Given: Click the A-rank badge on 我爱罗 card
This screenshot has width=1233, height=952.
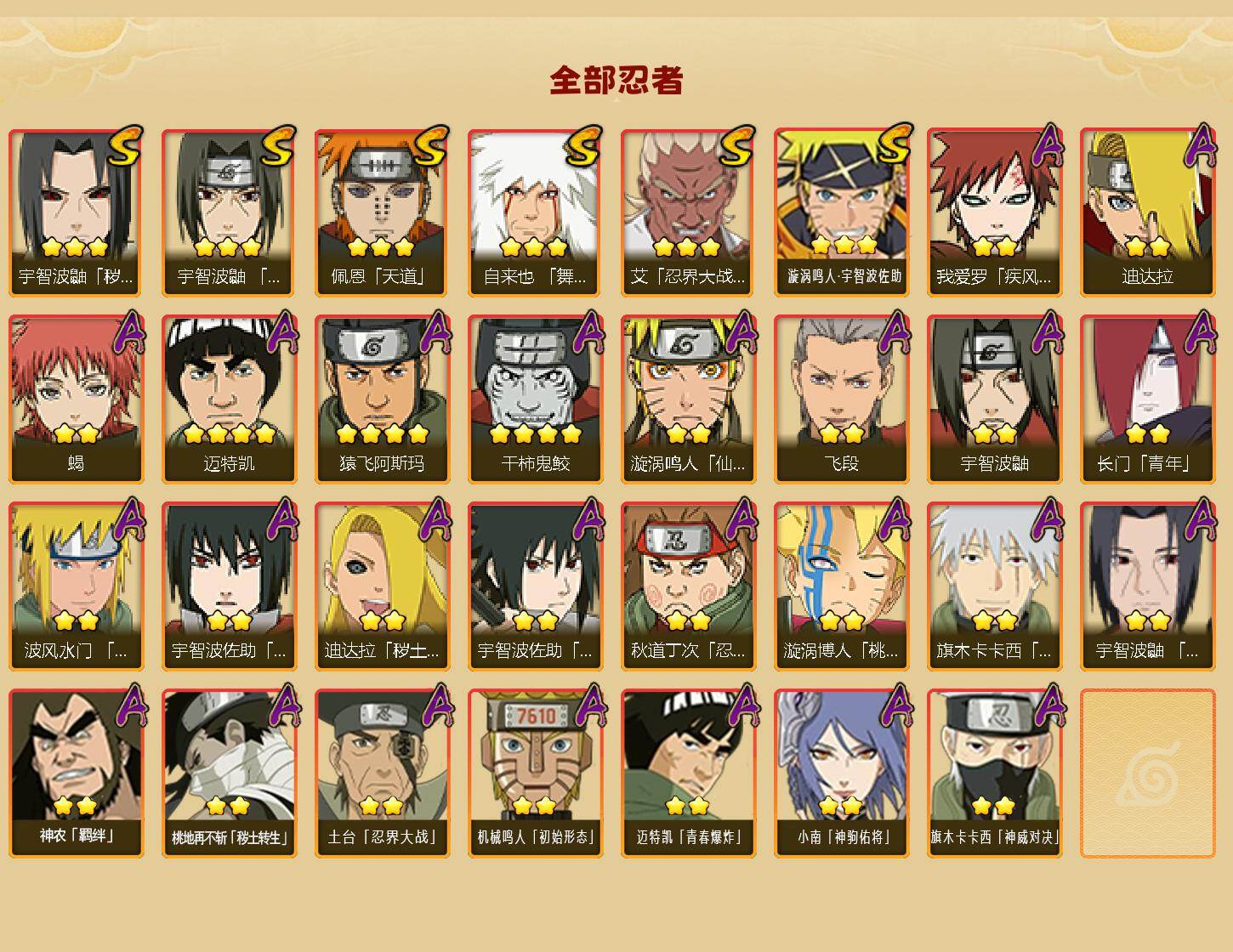Looking at the screenshot, I should (x=1048, y=145).
